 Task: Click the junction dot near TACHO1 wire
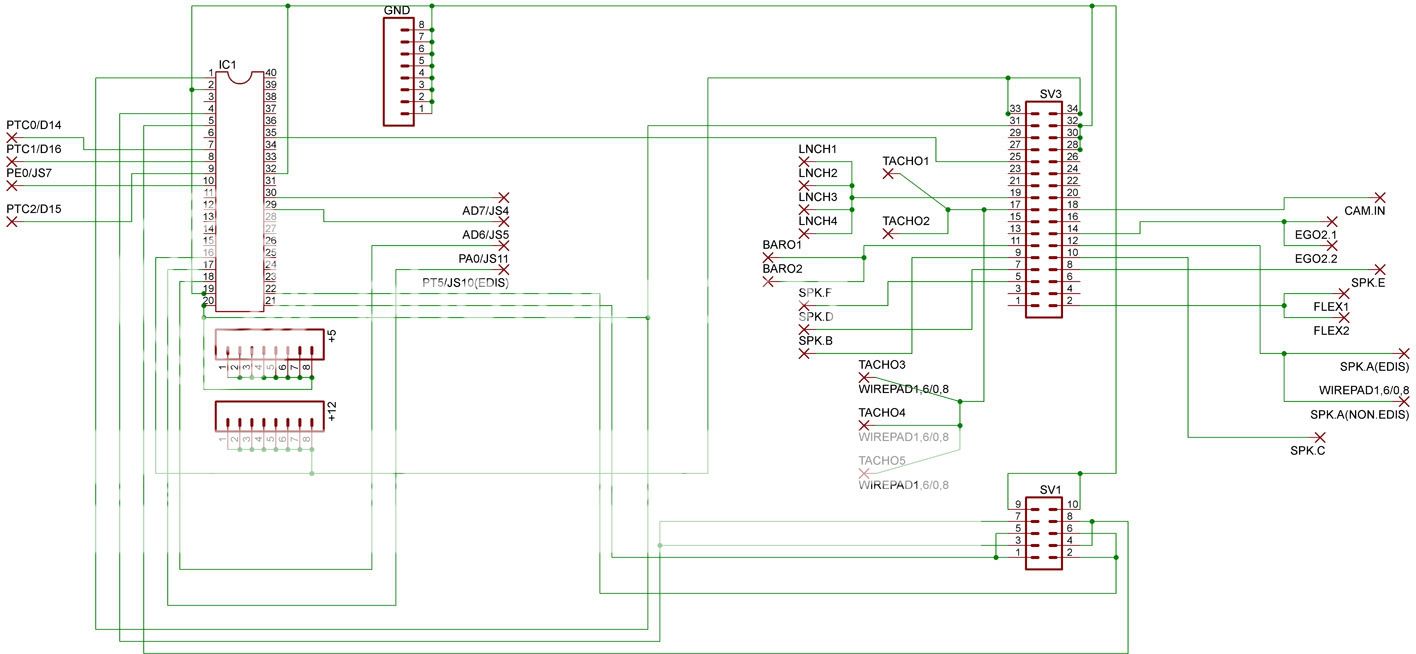[x=947, y=209]
